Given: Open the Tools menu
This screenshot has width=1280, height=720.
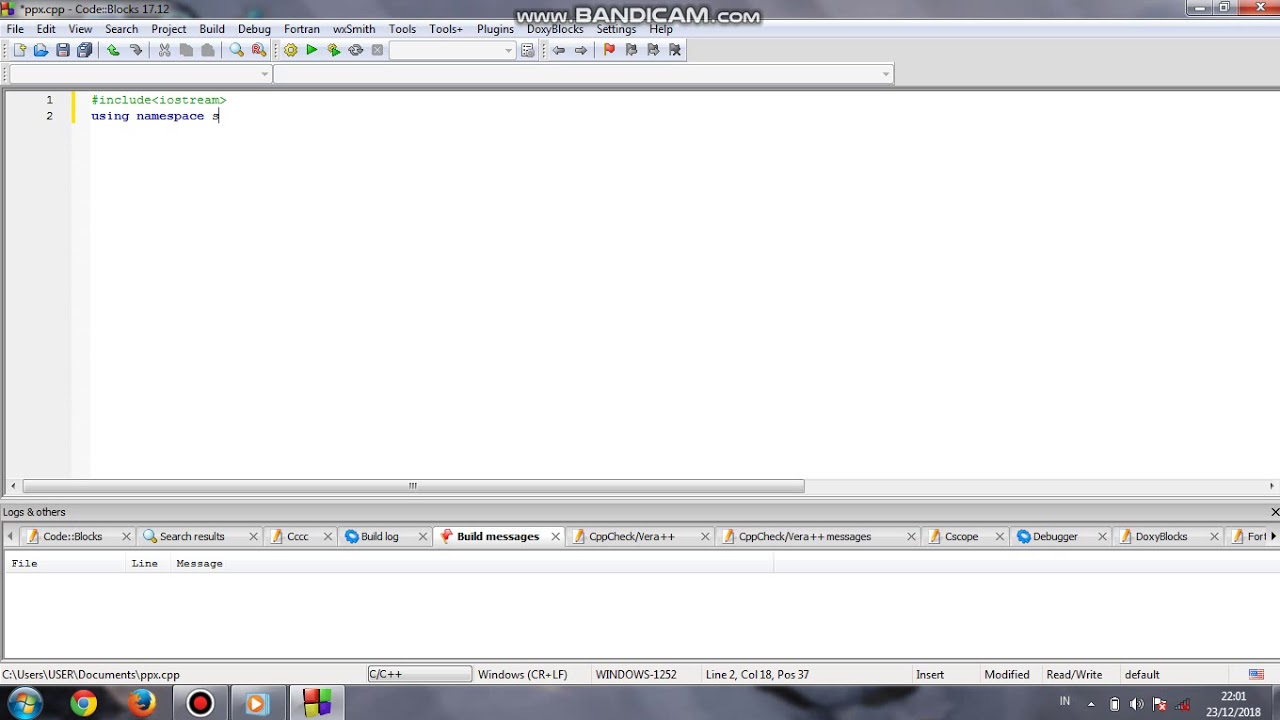Looking at the screenshot, I should pos(402,29).
